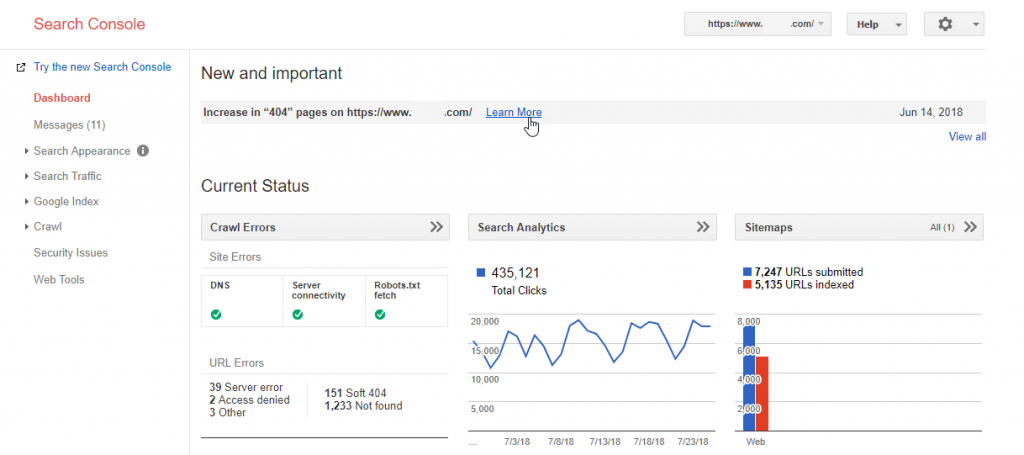Click the Server connectivity green check icon

click(x=298, y=315)
